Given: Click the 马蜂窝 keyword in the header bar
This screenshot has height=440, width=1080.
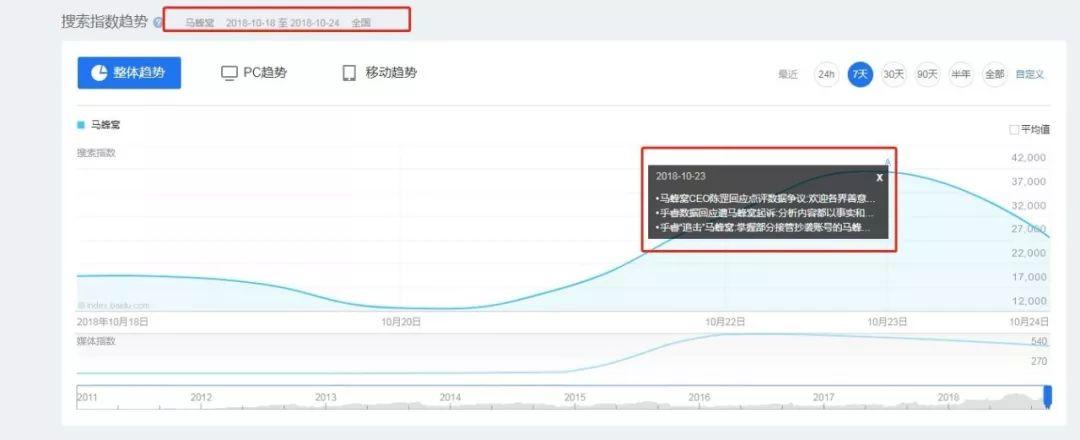Looking at the screenshot, I should [199, 23].
